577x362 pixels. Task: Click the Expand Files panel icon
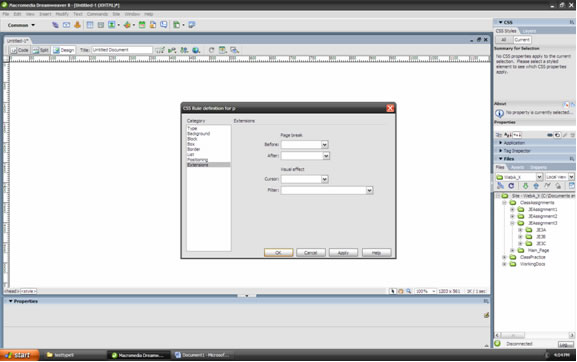pos(571,186)
